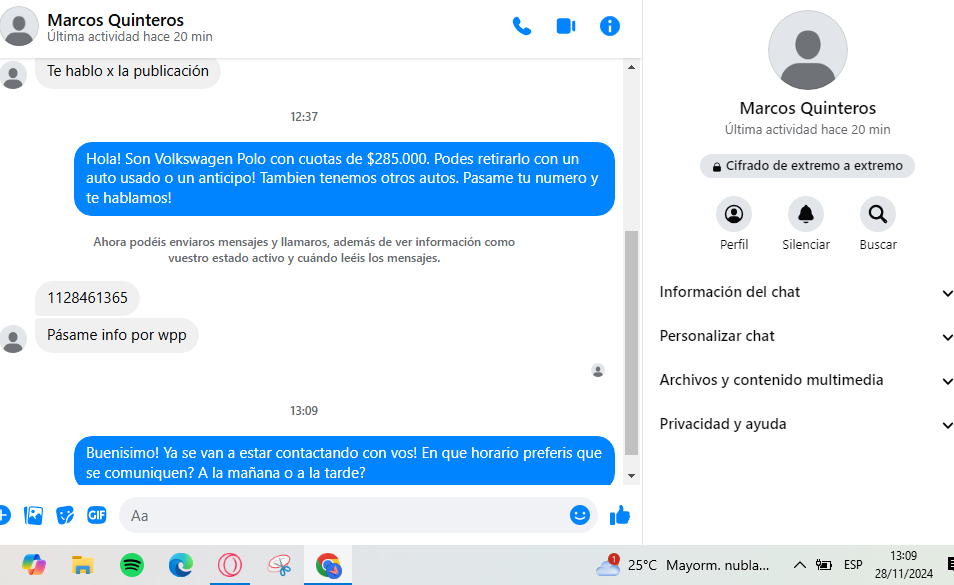954x585 pixels.
Task: Show hidden system tray icons
Action: pyautogui.click(x=799, y=565)
